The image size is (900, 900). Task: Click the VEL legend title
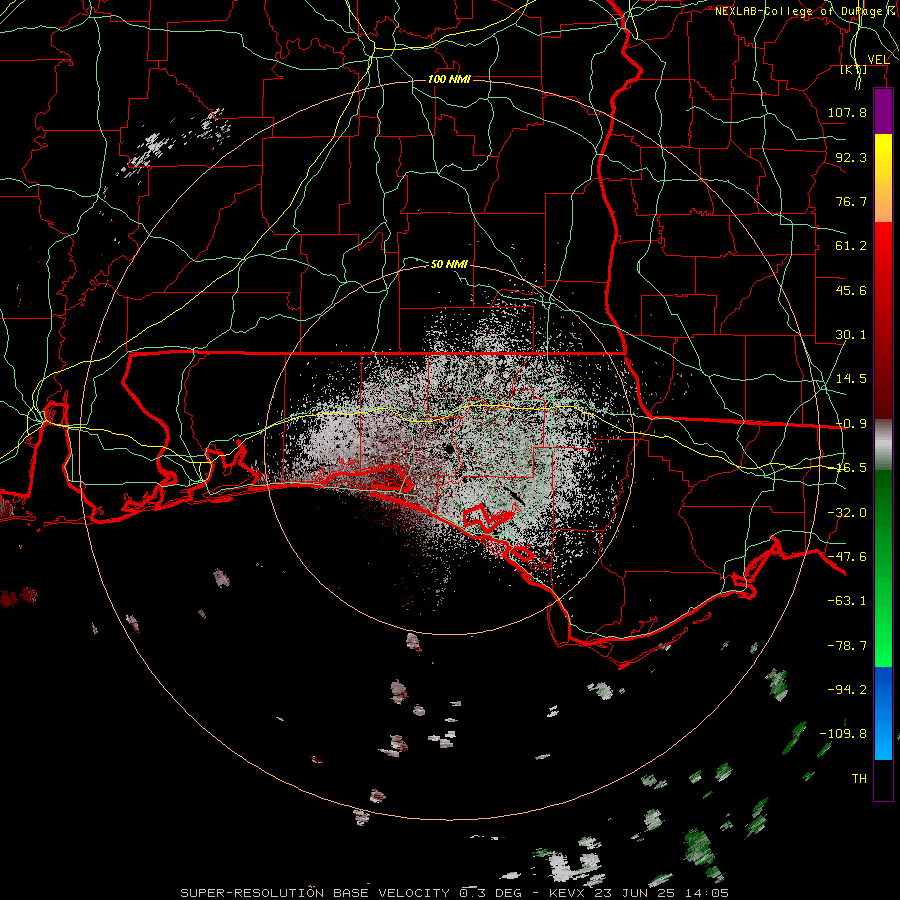tap(879, 60)
